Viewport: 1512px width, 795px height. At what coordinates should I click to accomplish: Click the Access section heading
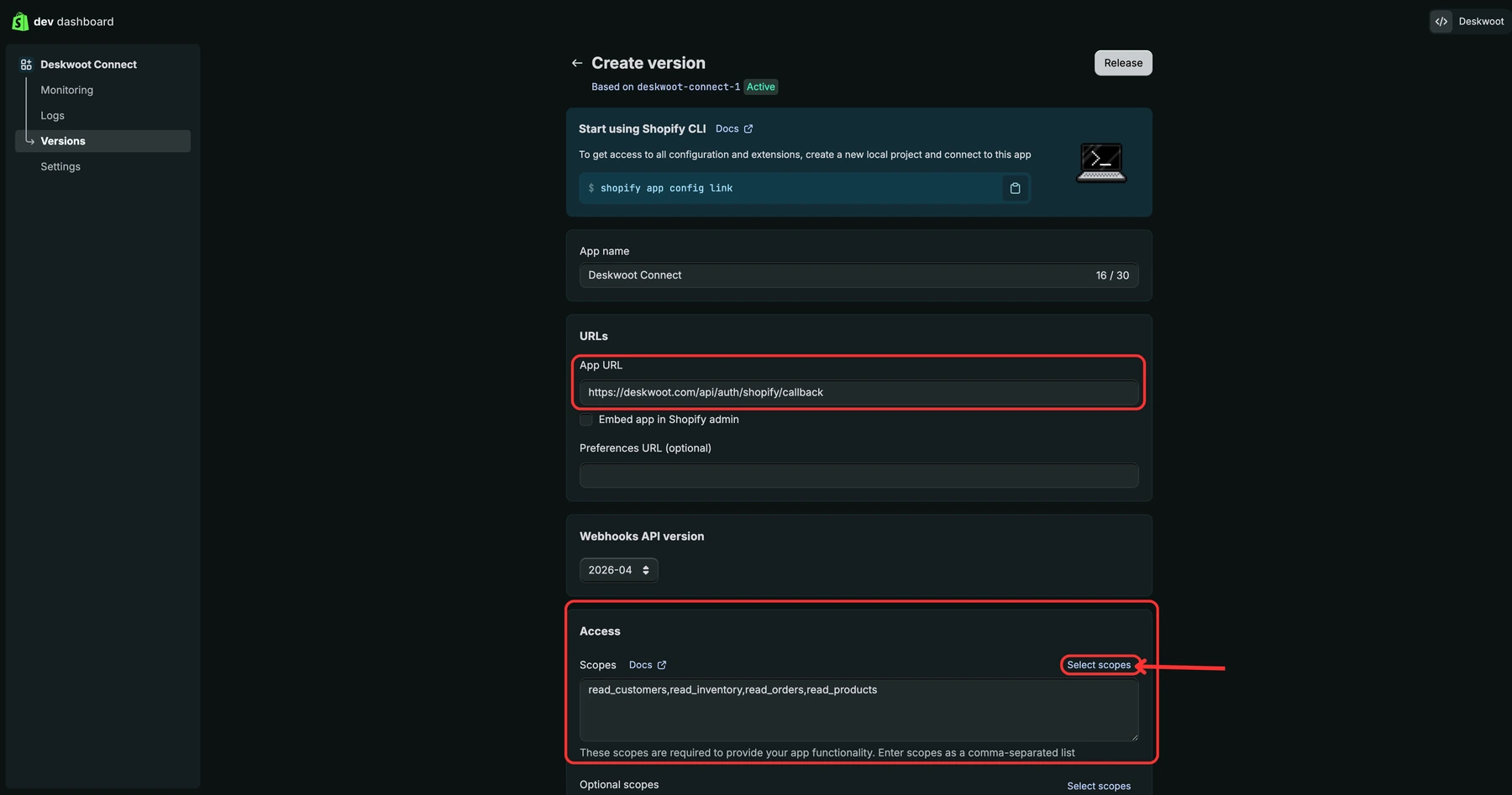coord(600,631)
